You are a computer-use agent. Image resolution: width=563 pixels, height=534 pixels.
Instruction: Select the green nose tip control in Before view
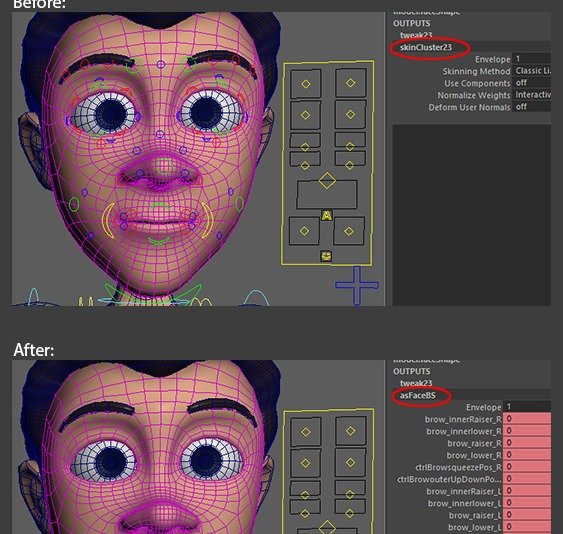click(165, 166)
